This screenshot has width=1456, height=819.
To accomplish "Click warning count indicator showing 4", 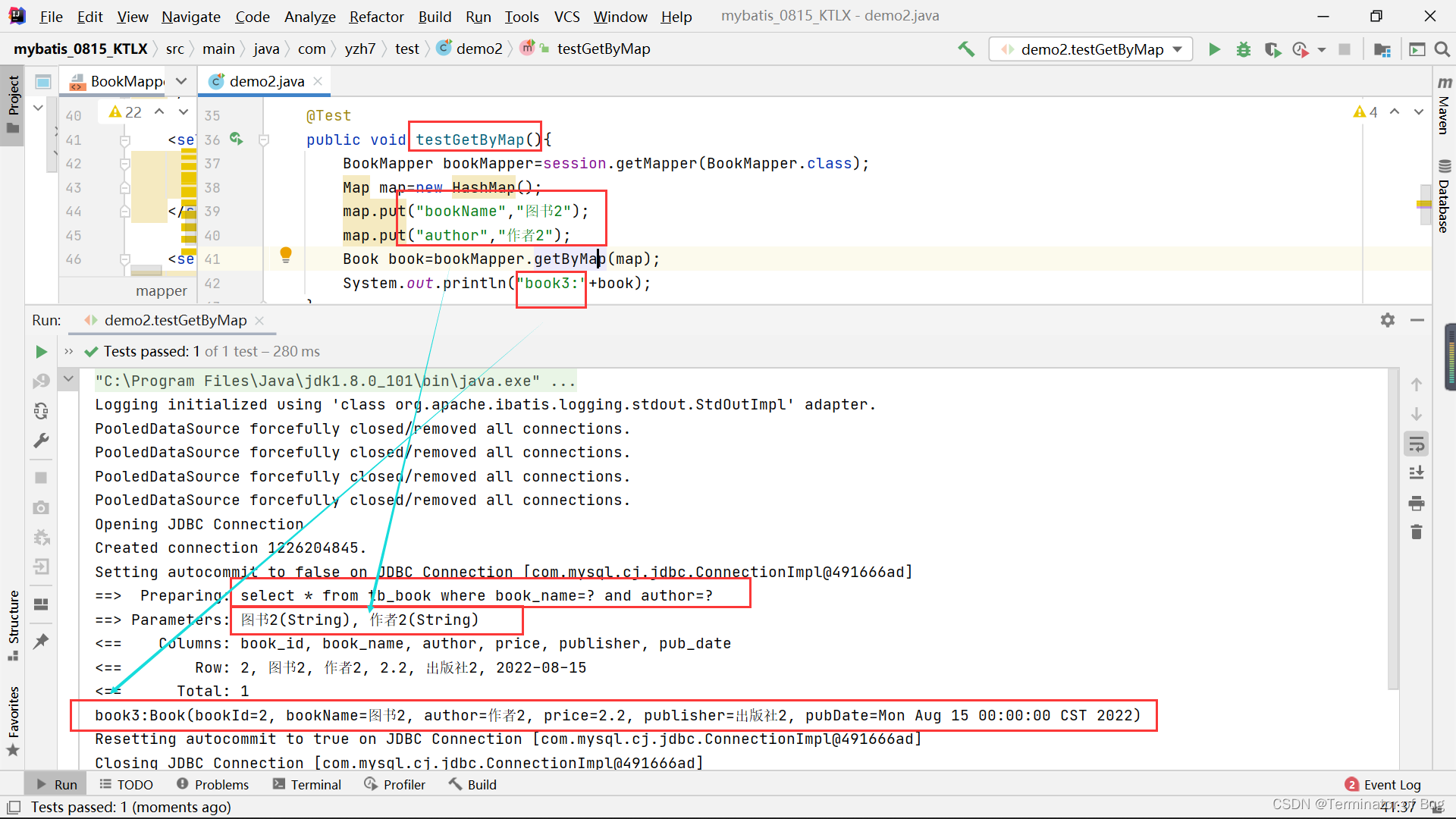I will click(1366, 111).
